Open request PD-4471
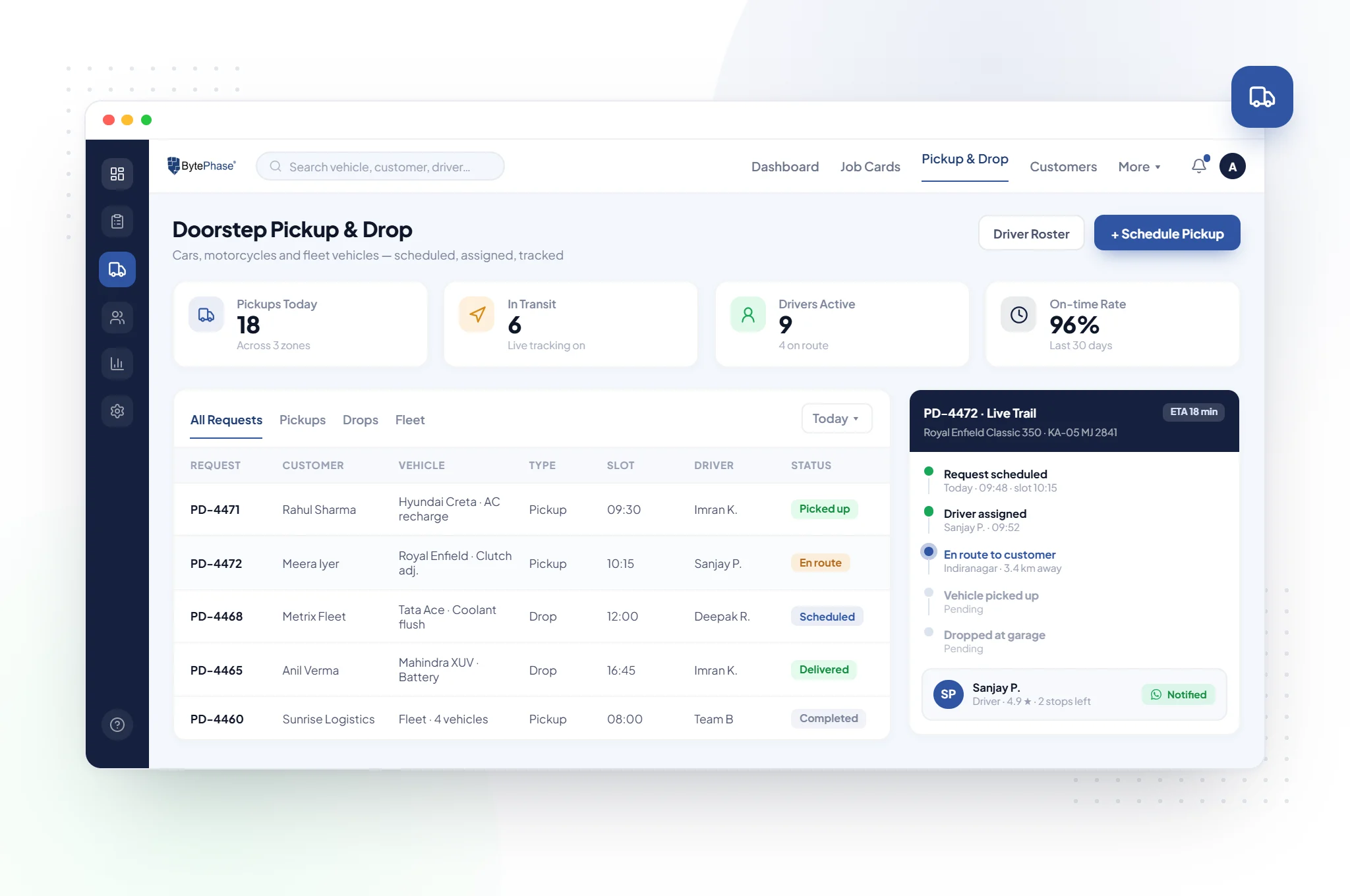This screenshot has height=896, width=1350. click(x=215, y=509)
